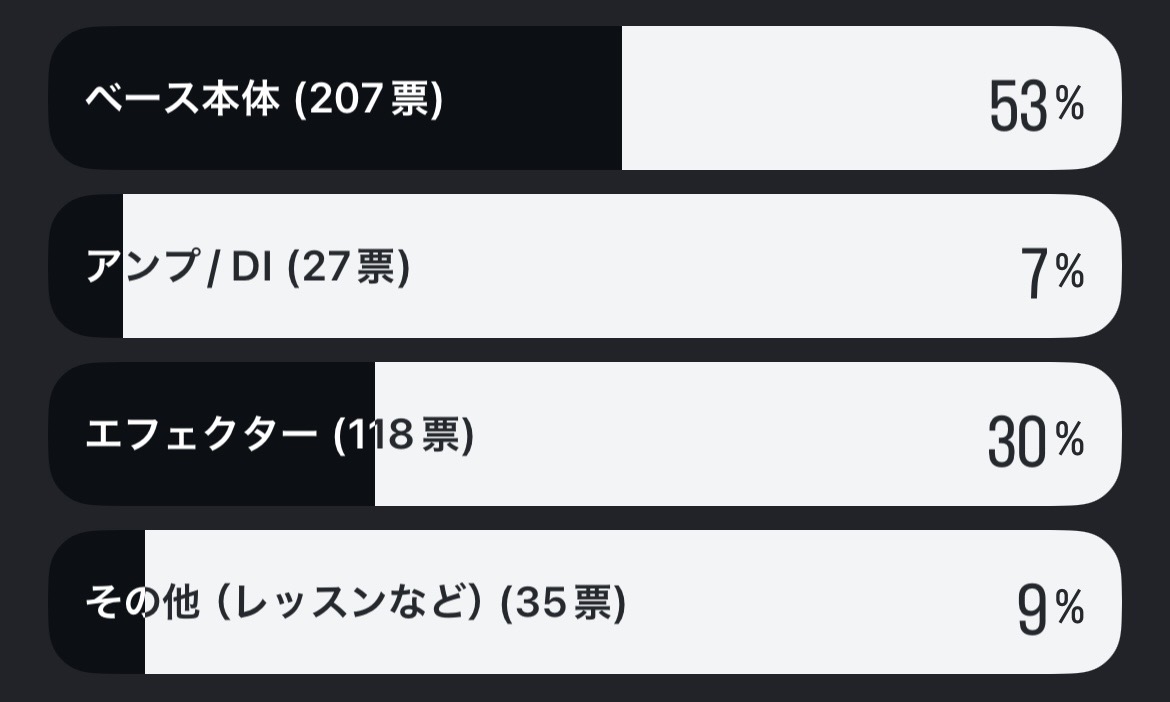Tap the 118票 vote count
The height and width of the screenshot is (702, 1170).
[403, 436]
